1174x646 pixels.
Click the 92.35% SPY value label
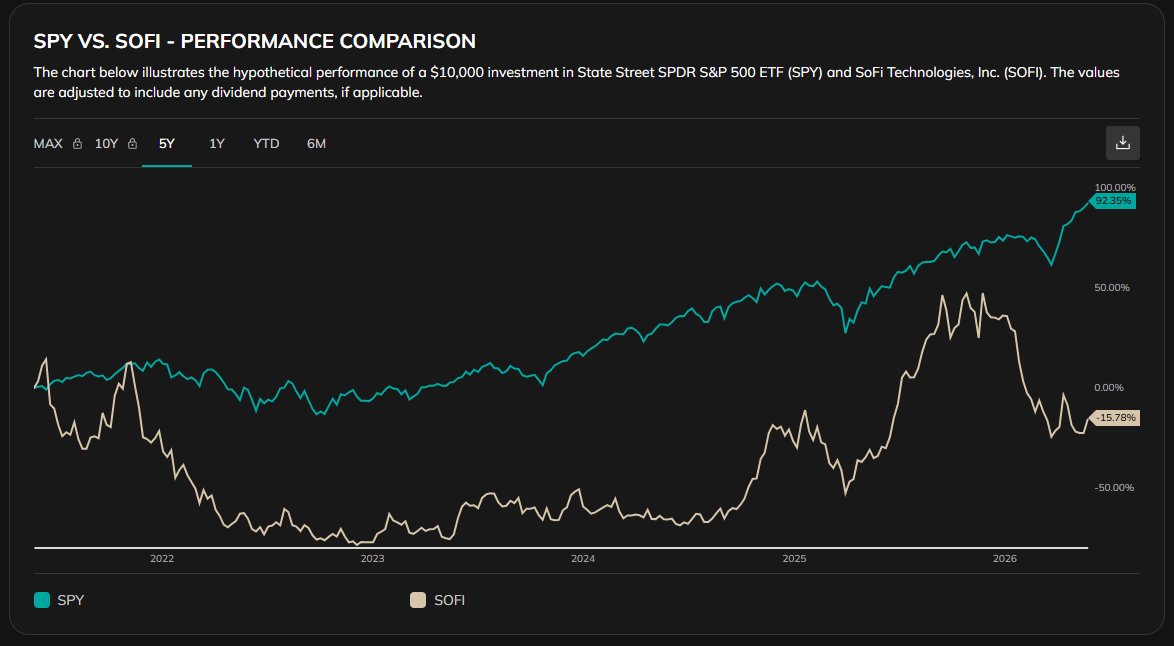pos(1113,201)
